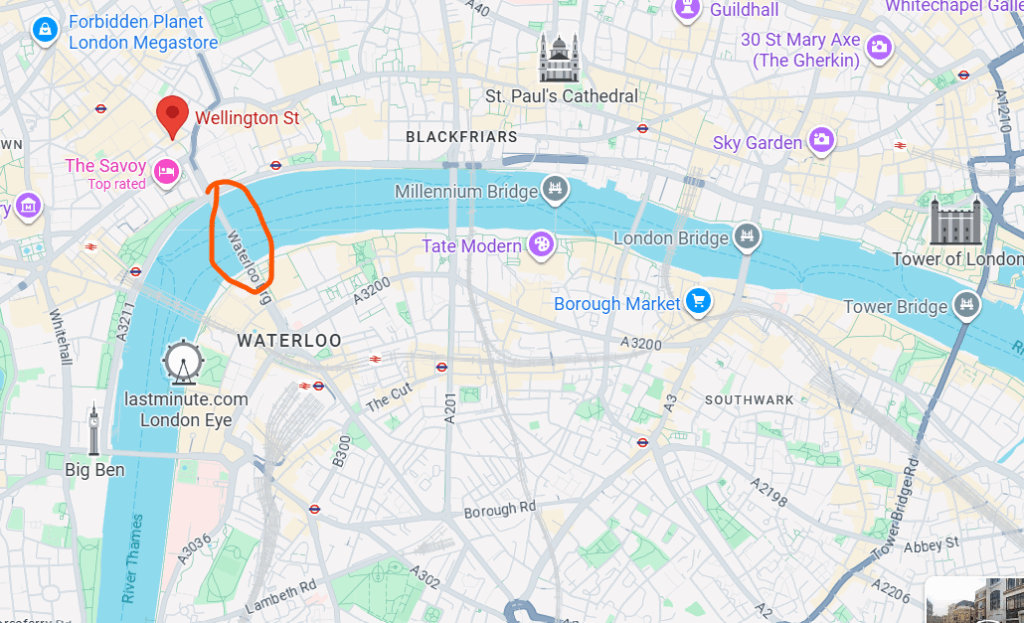Click the Wellington St red label

(x=247, y=118)
